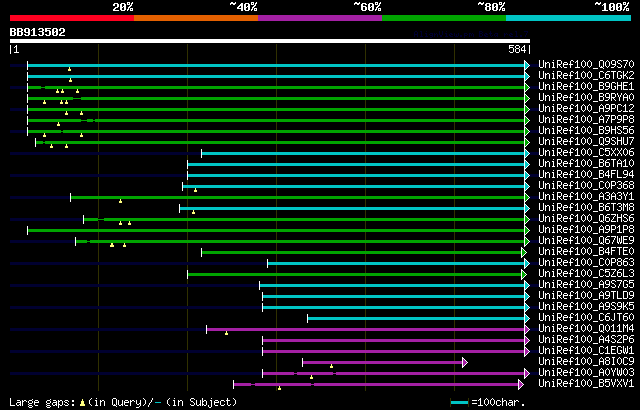Click the BB913502 query name

[38, 32]
